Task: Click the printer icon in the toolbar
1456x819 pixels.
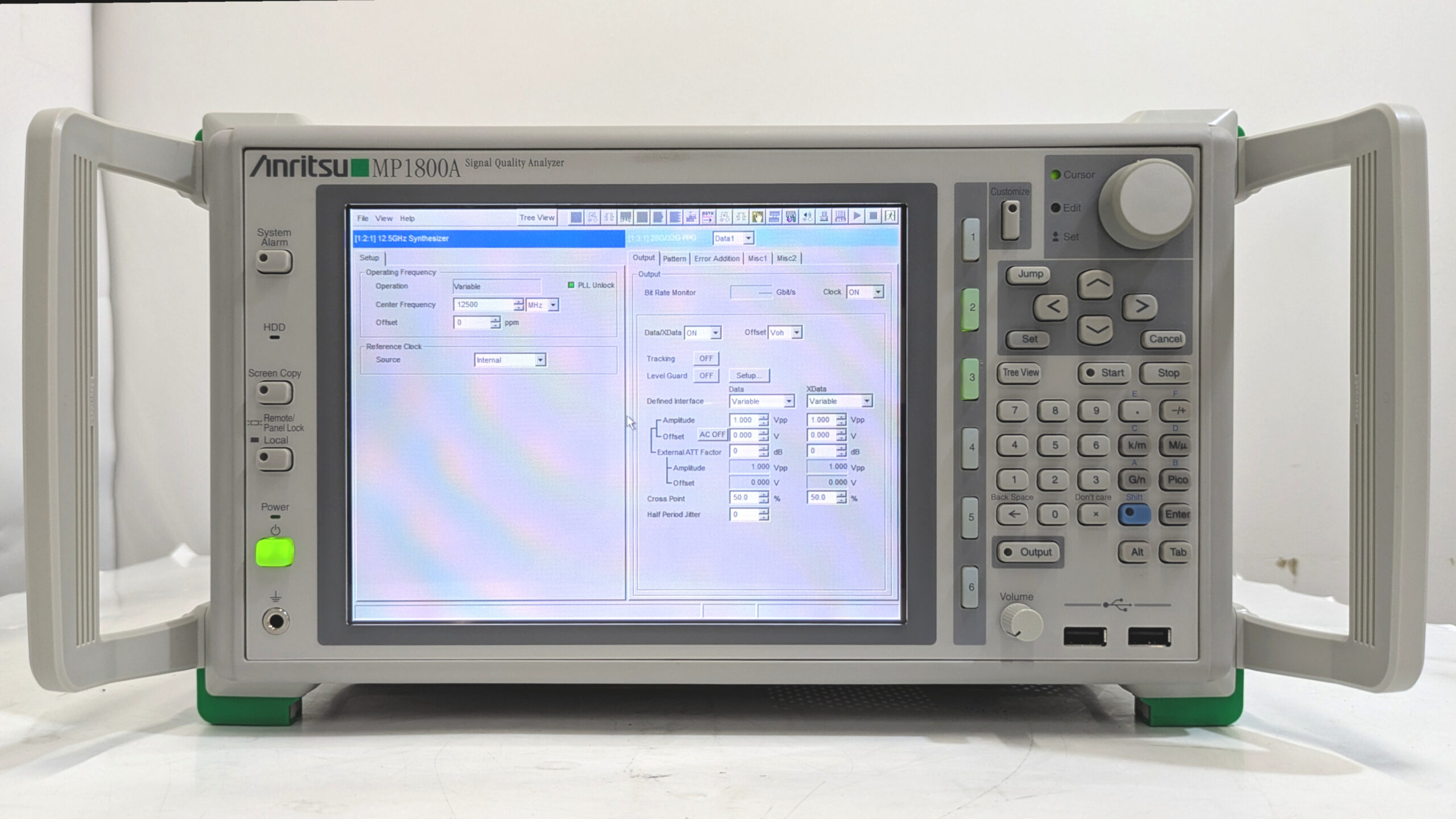Action: click(x=824, y=217)
